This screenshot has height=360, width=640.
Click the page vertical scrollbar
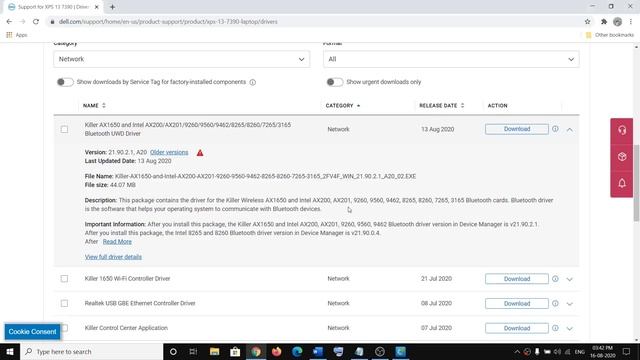pos(636,183)
